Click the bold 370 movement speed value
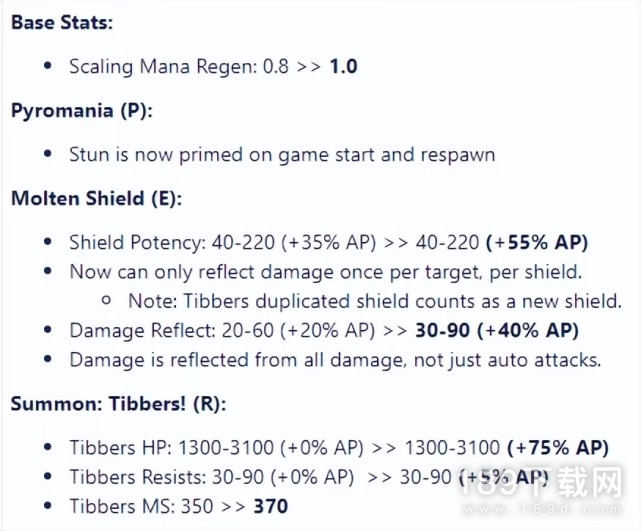The width and height of the screenshot is (641, 531). click(270, 506)
